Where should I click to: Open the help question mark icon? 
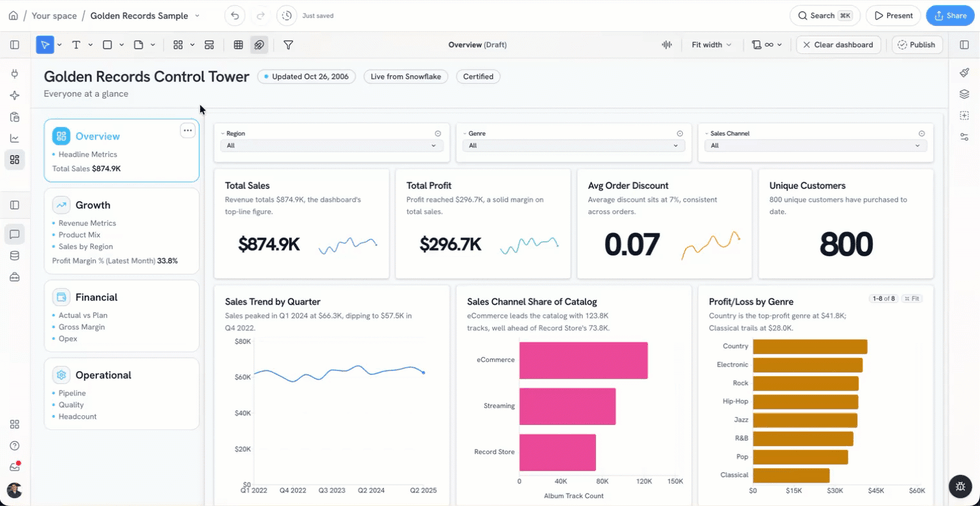[15, 445]
